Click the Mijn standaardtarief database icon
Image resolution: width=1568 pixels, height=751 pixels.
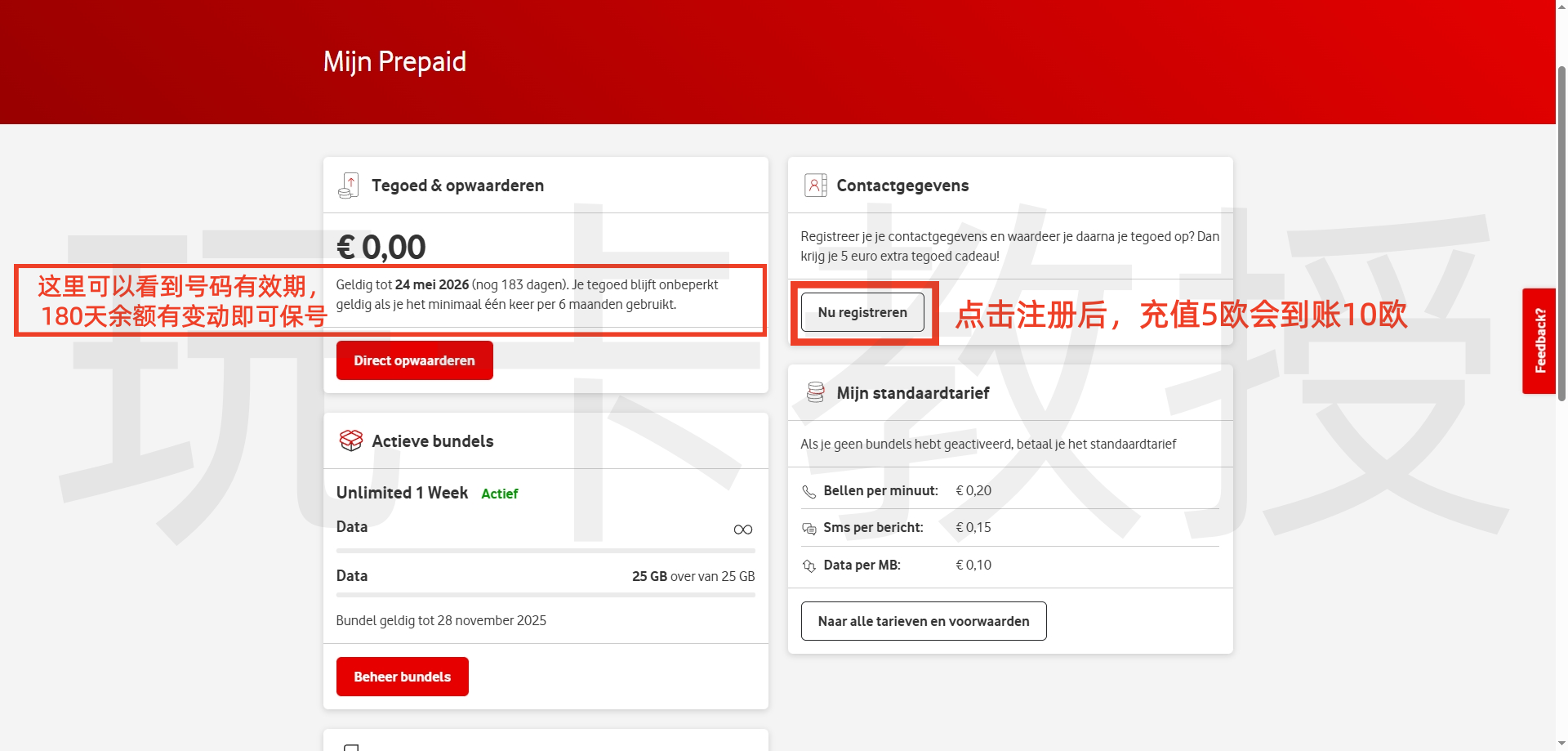[814, 393]
